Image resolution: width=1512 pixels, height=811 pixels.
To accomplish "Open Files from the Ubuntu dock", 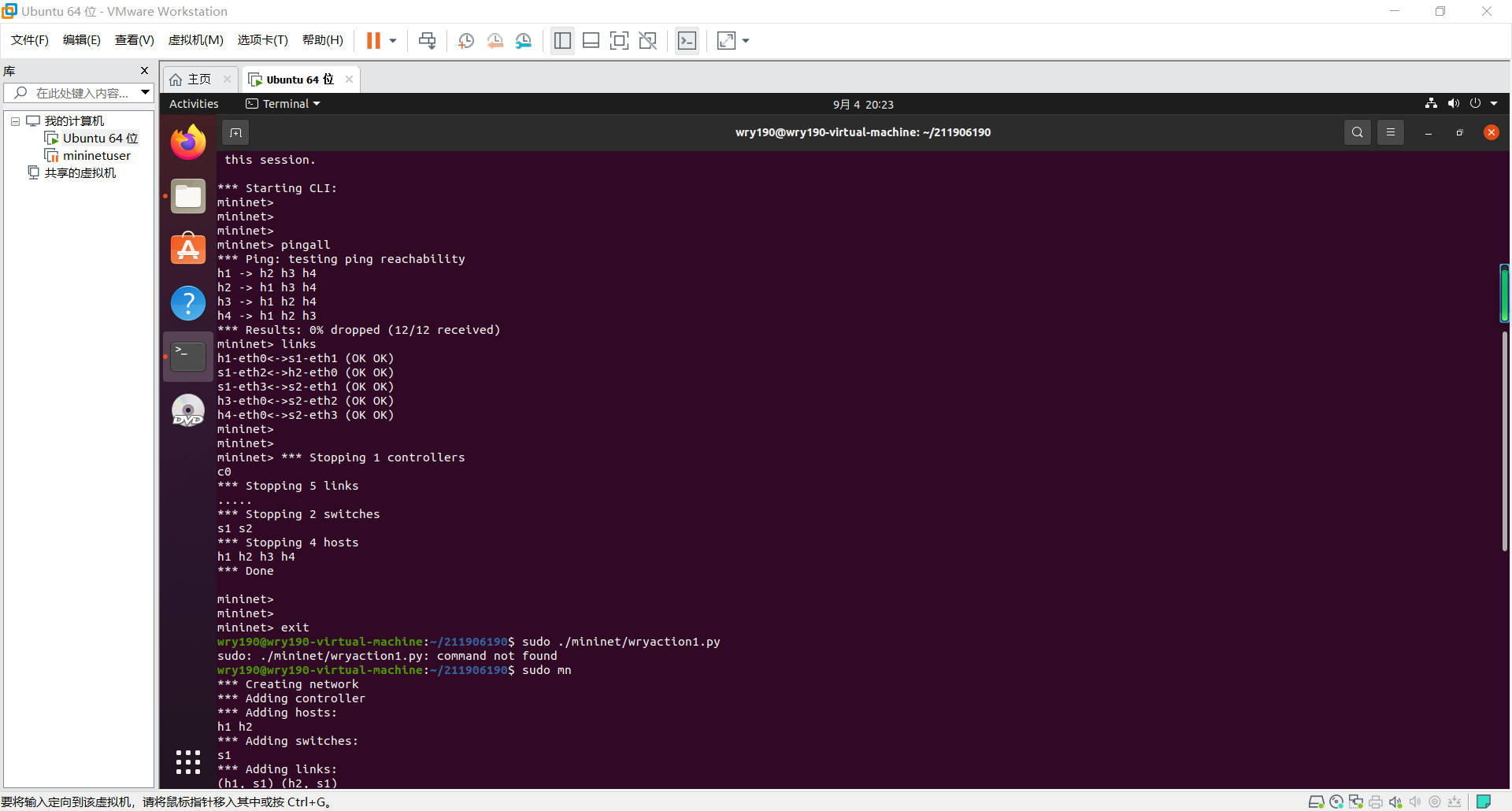I will [188, 196].
